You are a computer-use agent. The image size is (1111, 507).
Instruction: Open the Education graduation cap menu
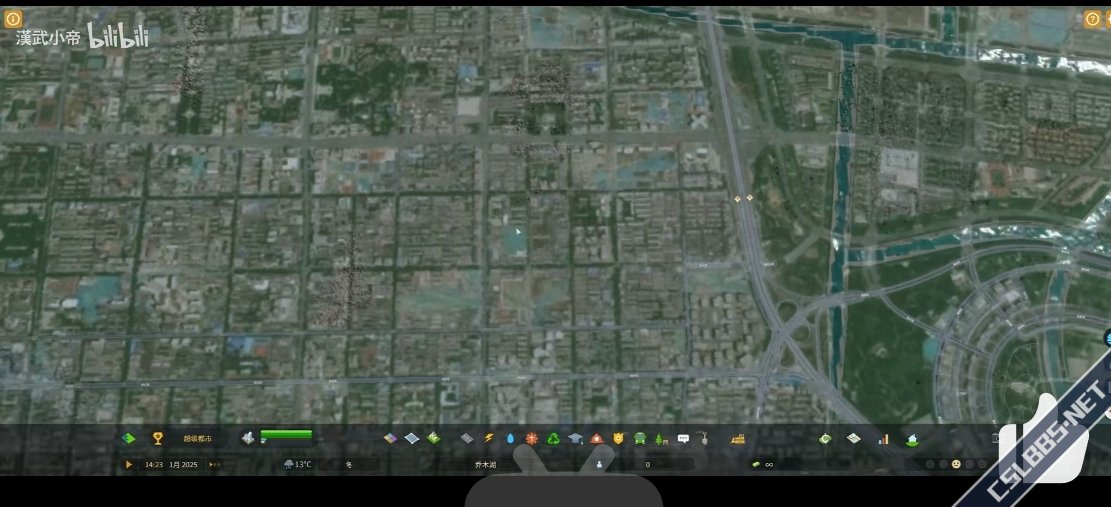pos(575,438)
